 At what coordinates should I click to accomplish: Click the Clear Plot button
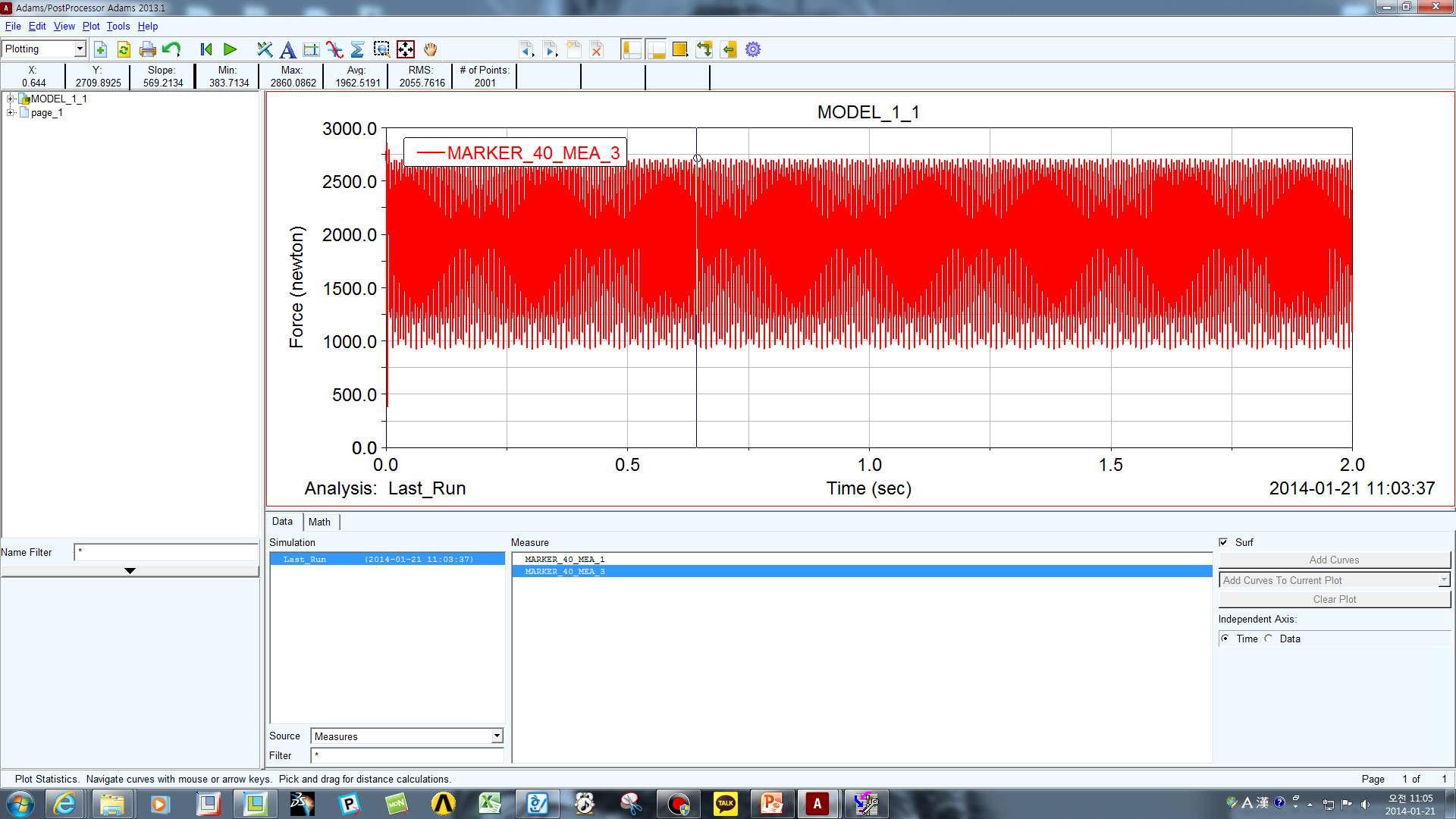pos(1334,599)
